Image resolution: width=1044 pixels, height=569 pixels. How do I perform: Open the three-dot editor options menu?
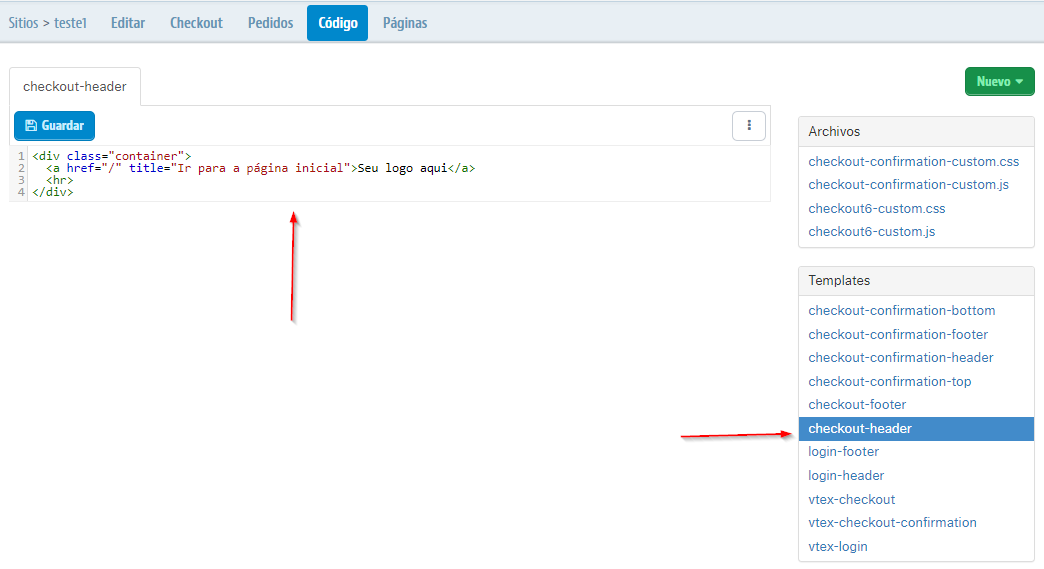click(x=749, y=126)
